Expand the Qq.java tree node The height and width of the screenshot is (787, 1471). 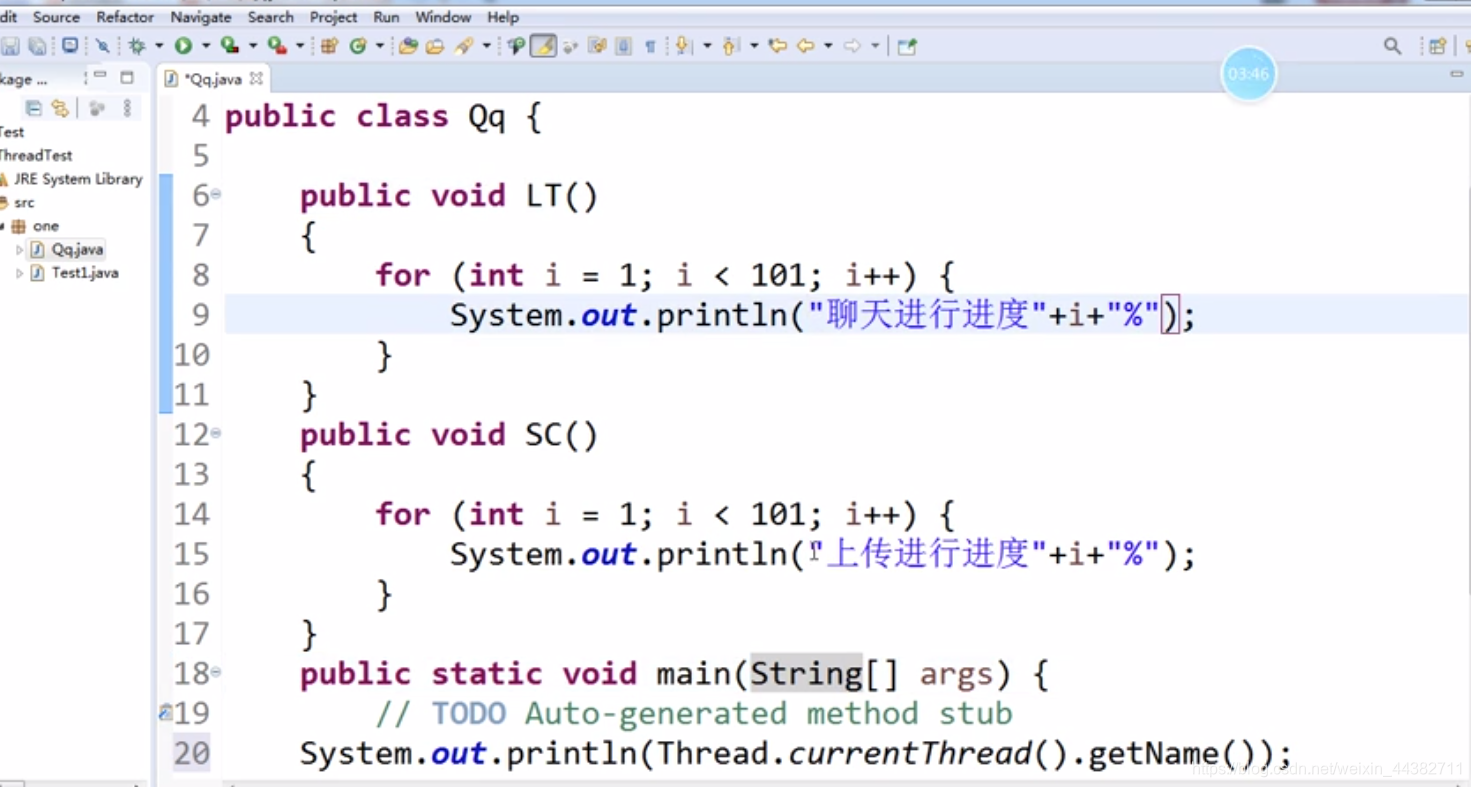point(19,249)
